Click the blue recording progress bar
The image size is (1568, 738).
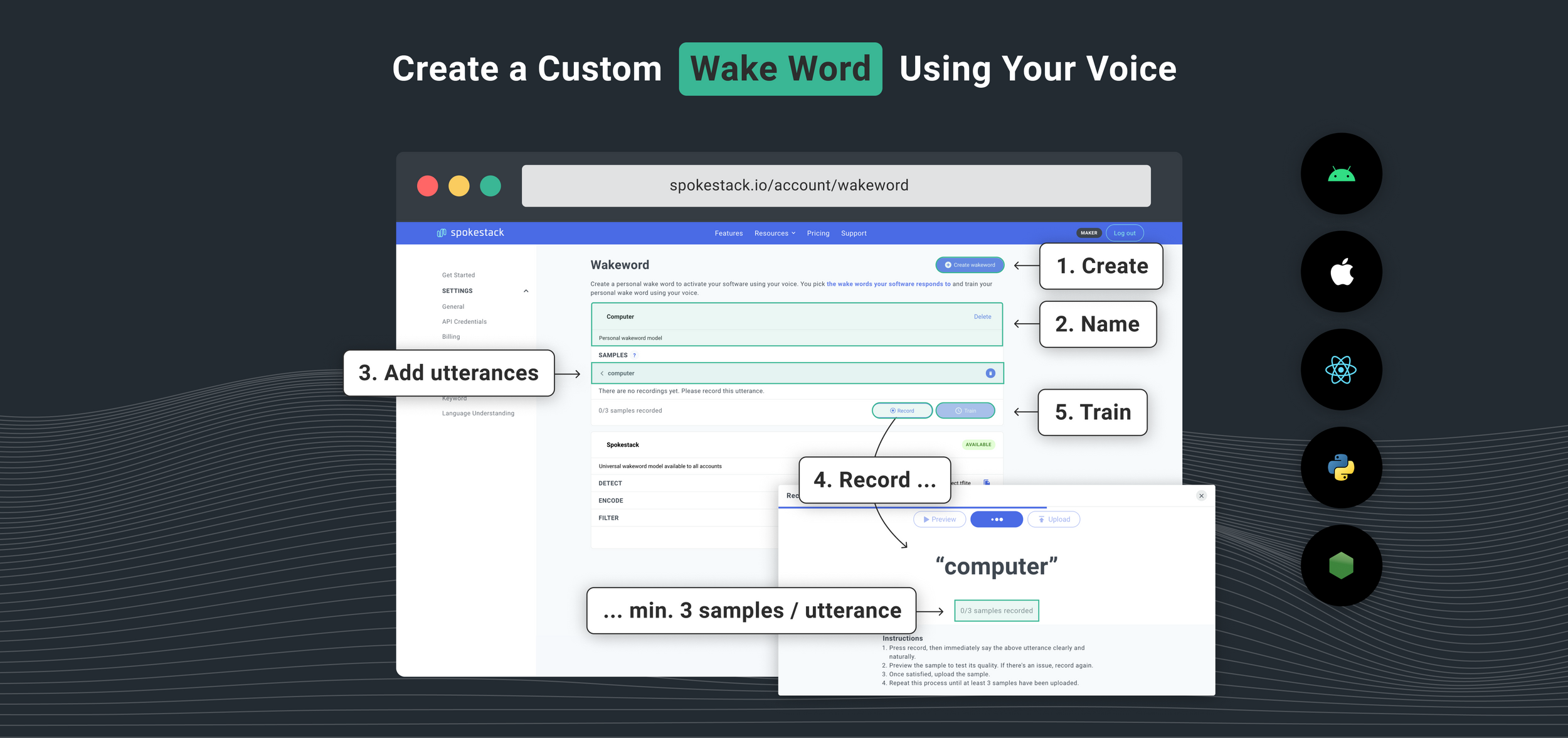click(x=913, y=507)
